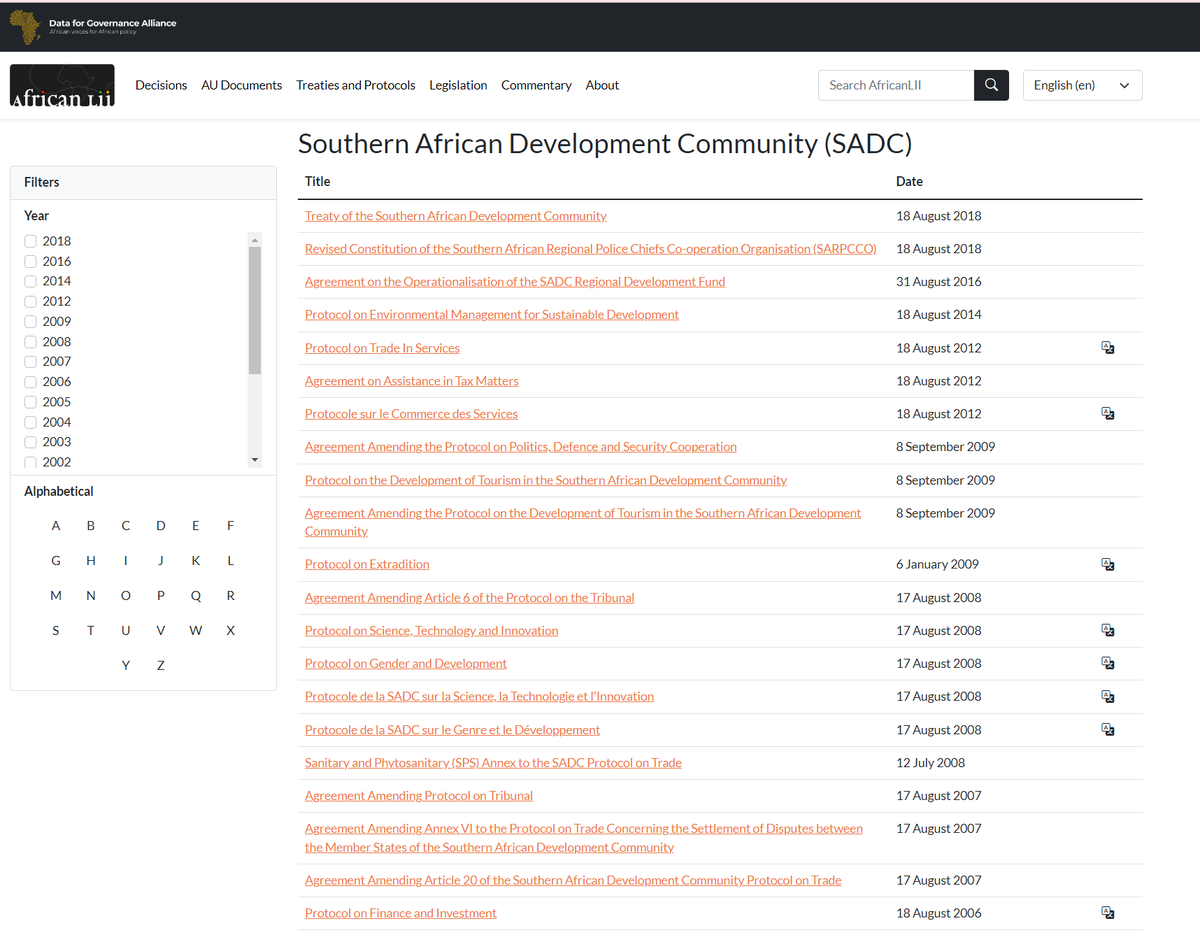Click translation icon for Protocol on Extradition

(x=1108, y=565)
